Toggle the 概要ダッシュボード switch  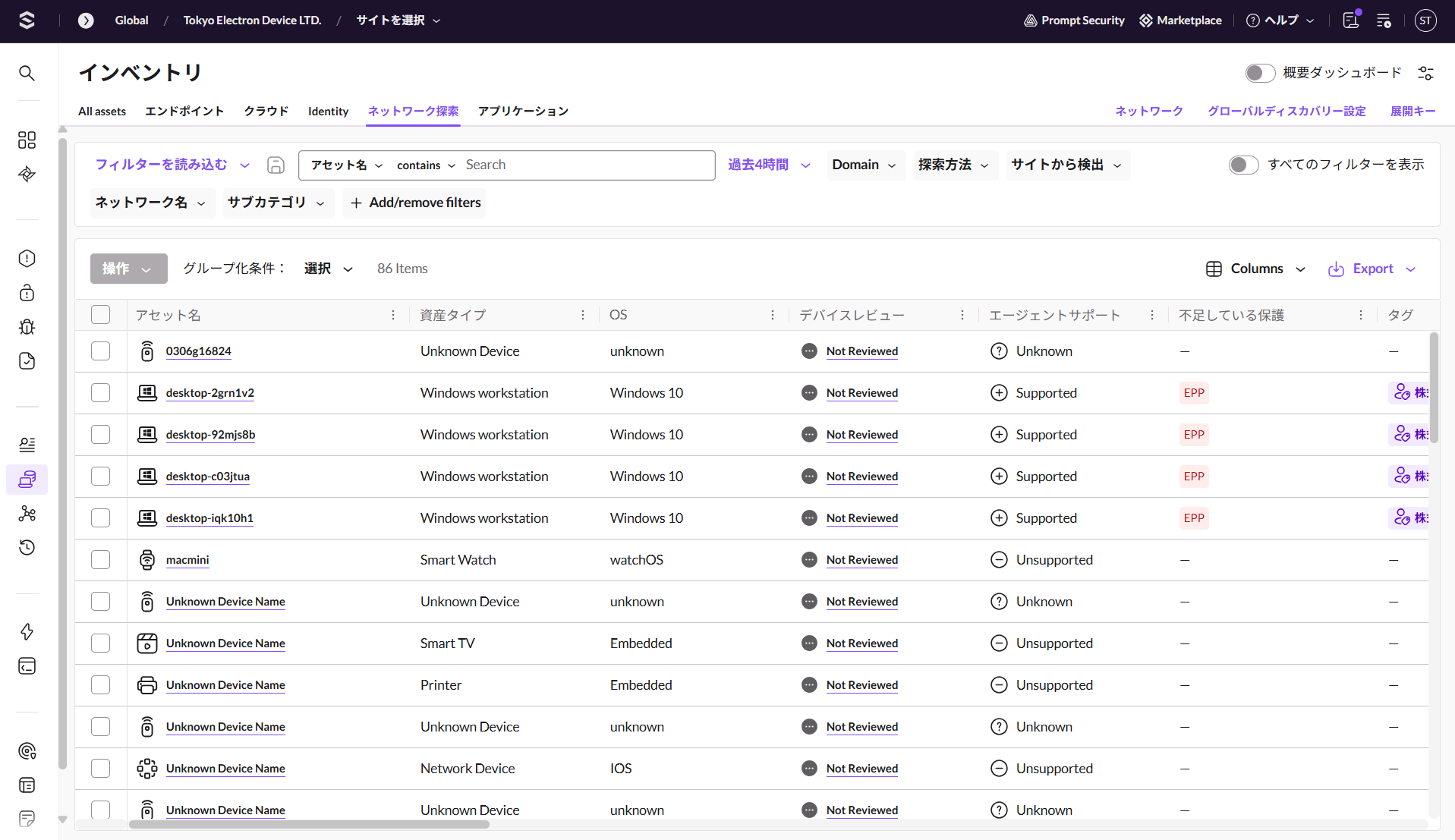point(1259,73)
